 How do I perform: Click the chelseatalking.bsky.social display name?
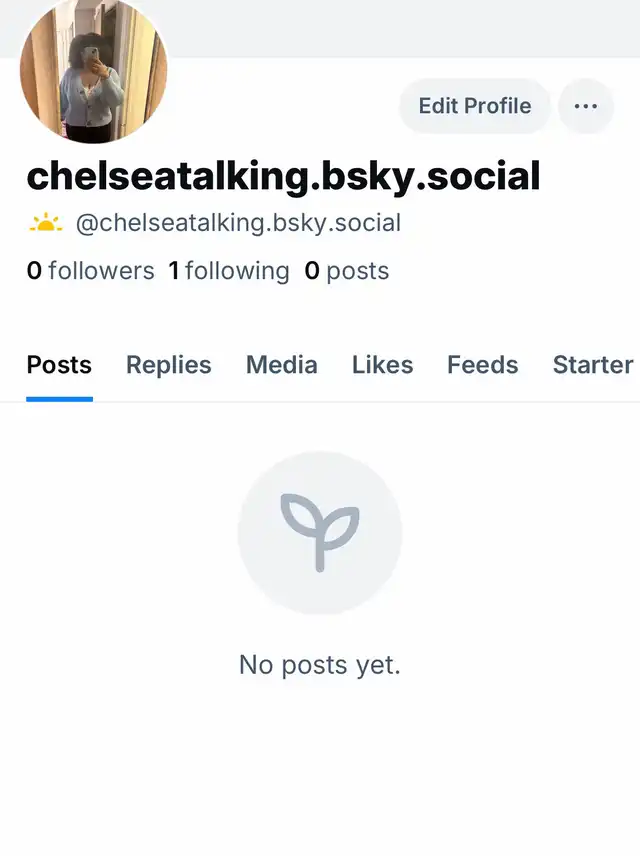(283, 176)
